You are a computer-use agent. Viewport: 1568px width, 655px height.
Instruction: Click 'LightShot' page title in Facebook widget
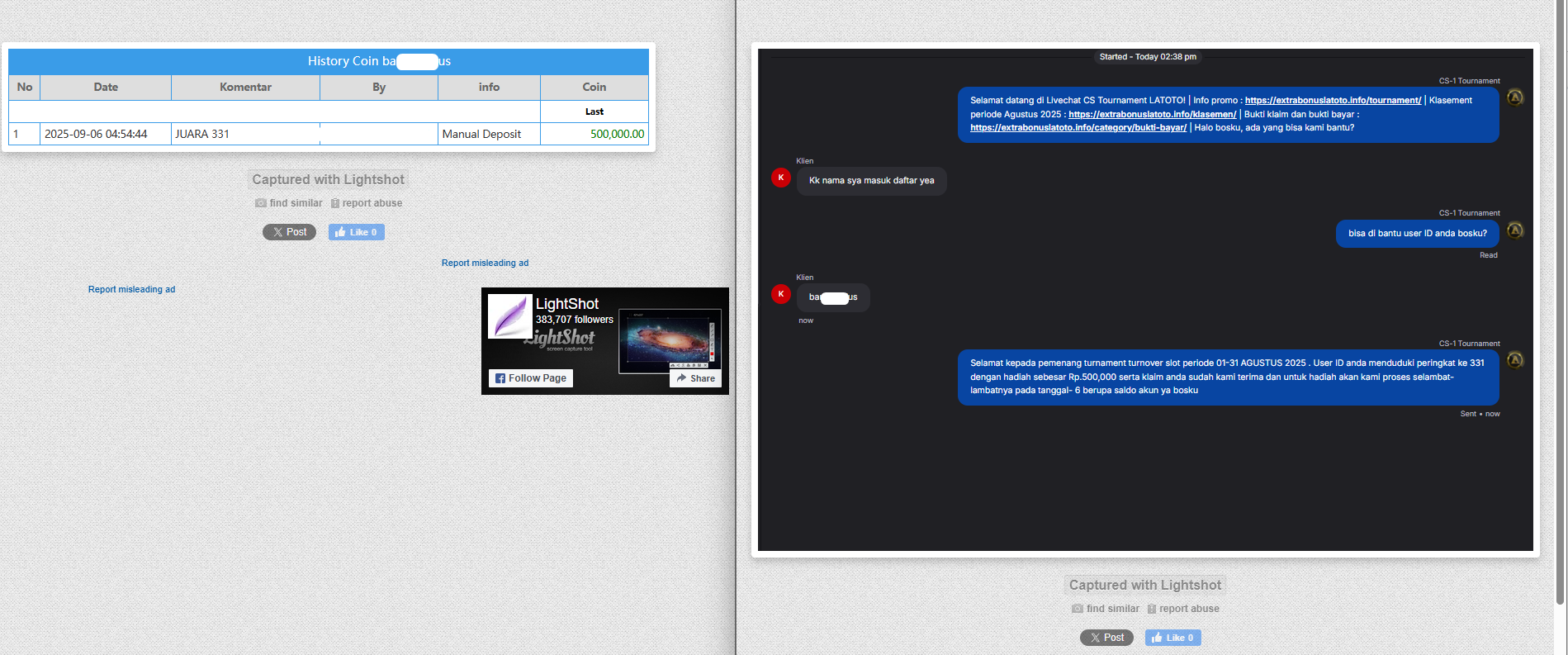pos(567,304)
